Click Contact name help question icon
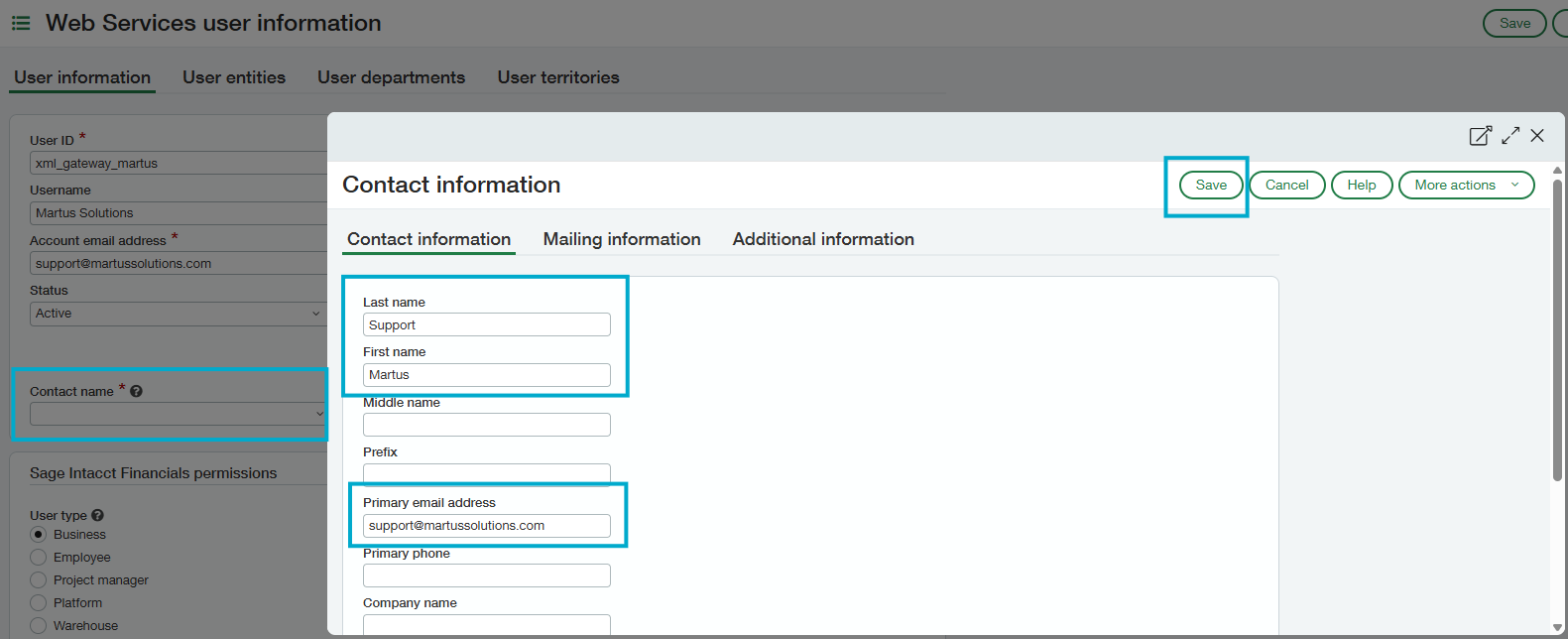The width and height of the screenshot is (1568, 639). [136, 391]
